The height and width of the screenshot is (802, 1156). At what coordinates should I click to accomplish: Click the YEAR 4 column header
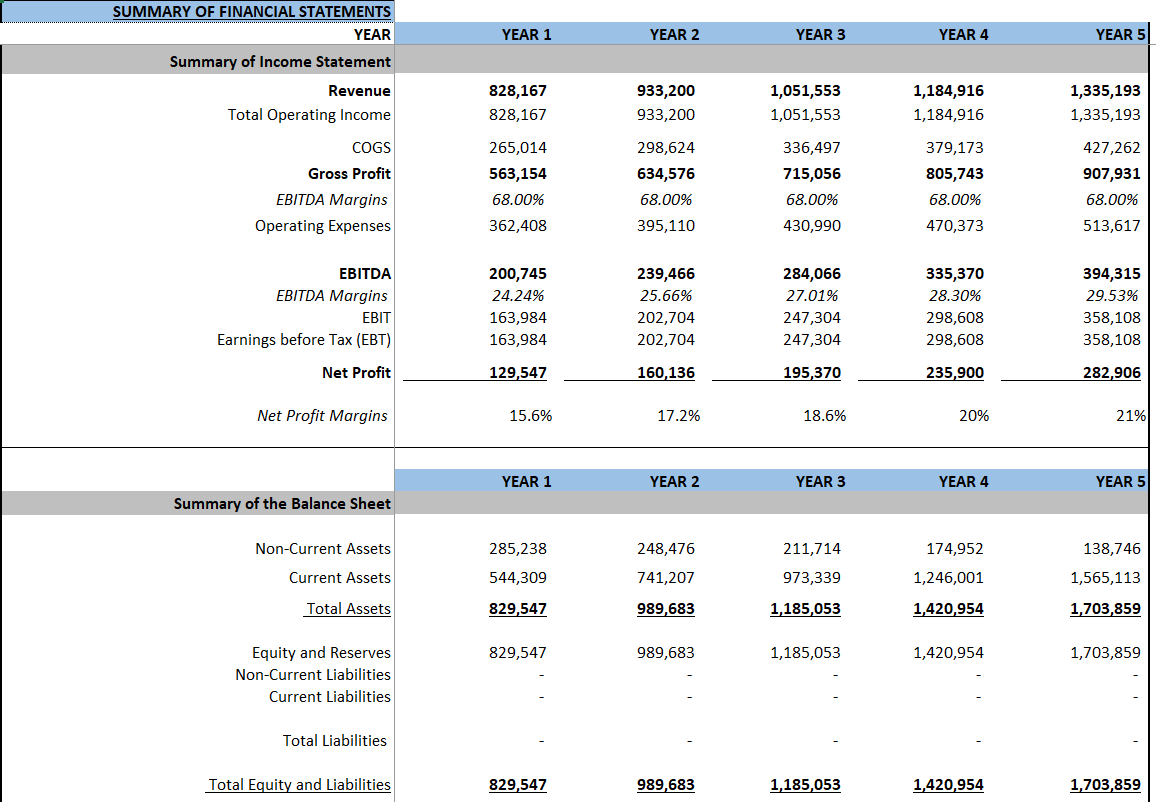963,33
